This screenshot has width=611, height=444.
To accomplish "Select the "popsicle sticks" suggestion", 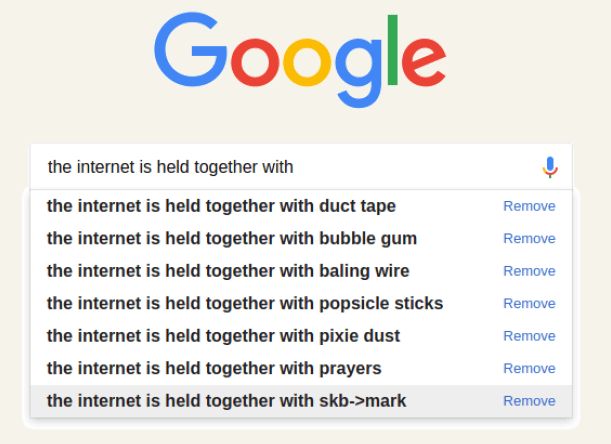I will [245, 303].
